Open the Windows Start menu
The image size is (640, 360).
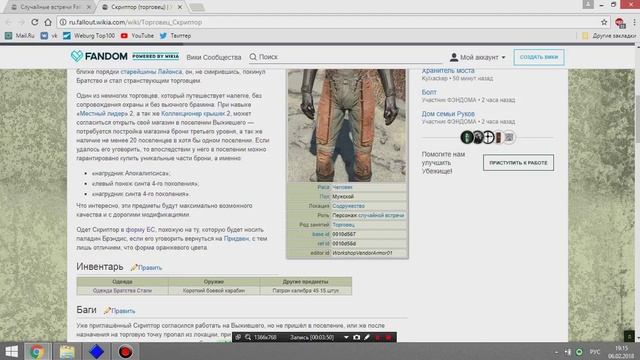(11, 351)
